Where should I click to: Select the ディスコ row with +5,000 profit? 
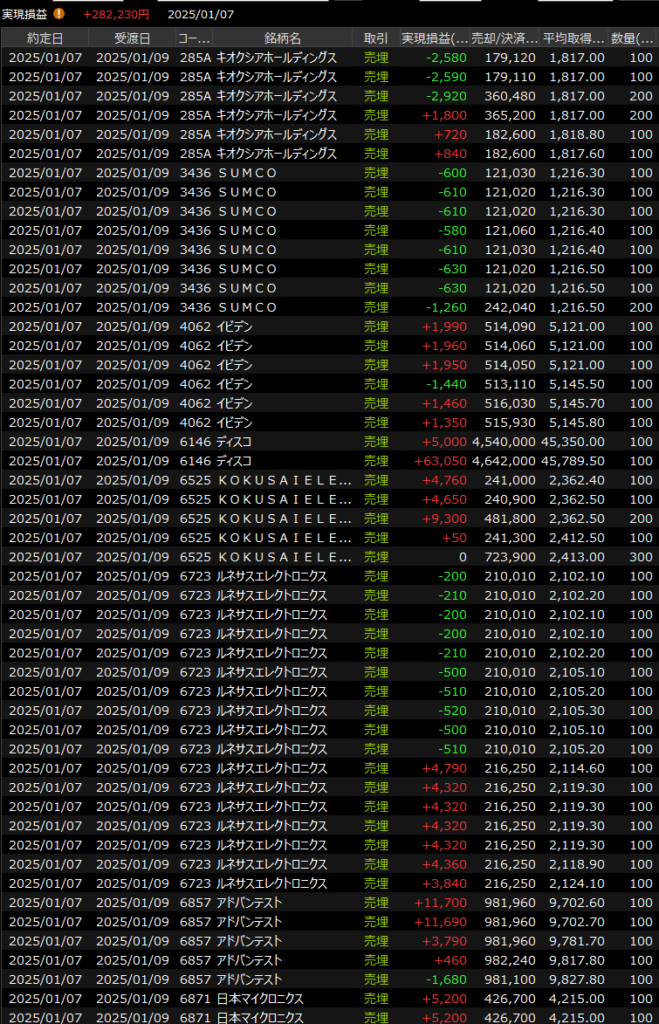click(330, 442)
